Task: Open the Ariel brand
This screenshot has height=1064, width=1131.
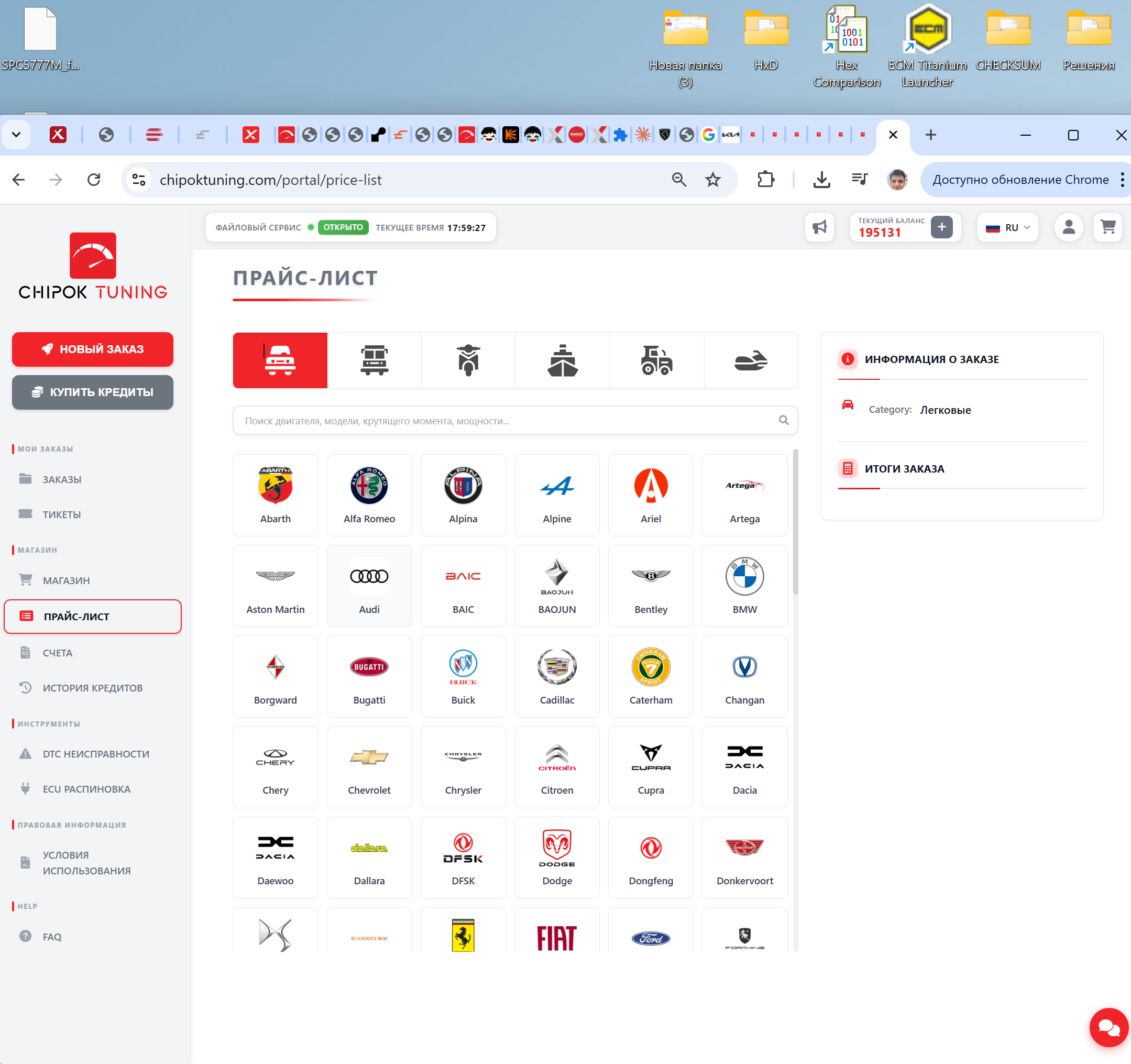Action: pyautogui.click(x=651, y=495)
